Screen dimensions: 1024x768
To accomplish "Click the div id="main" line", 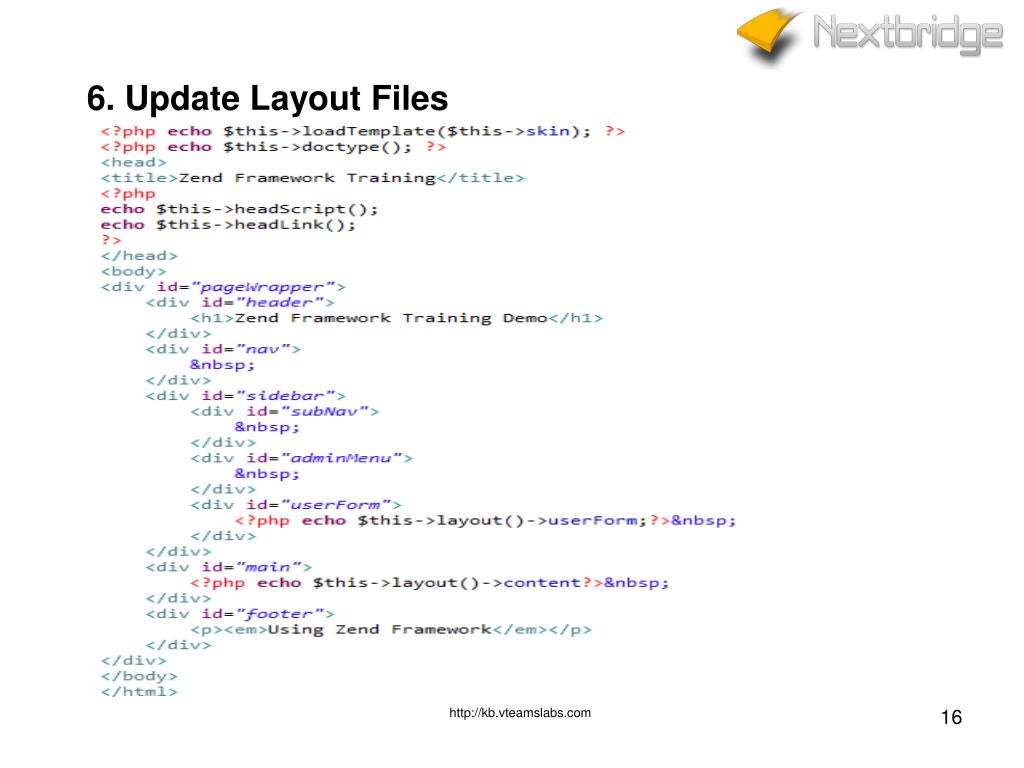I will 229,567.
